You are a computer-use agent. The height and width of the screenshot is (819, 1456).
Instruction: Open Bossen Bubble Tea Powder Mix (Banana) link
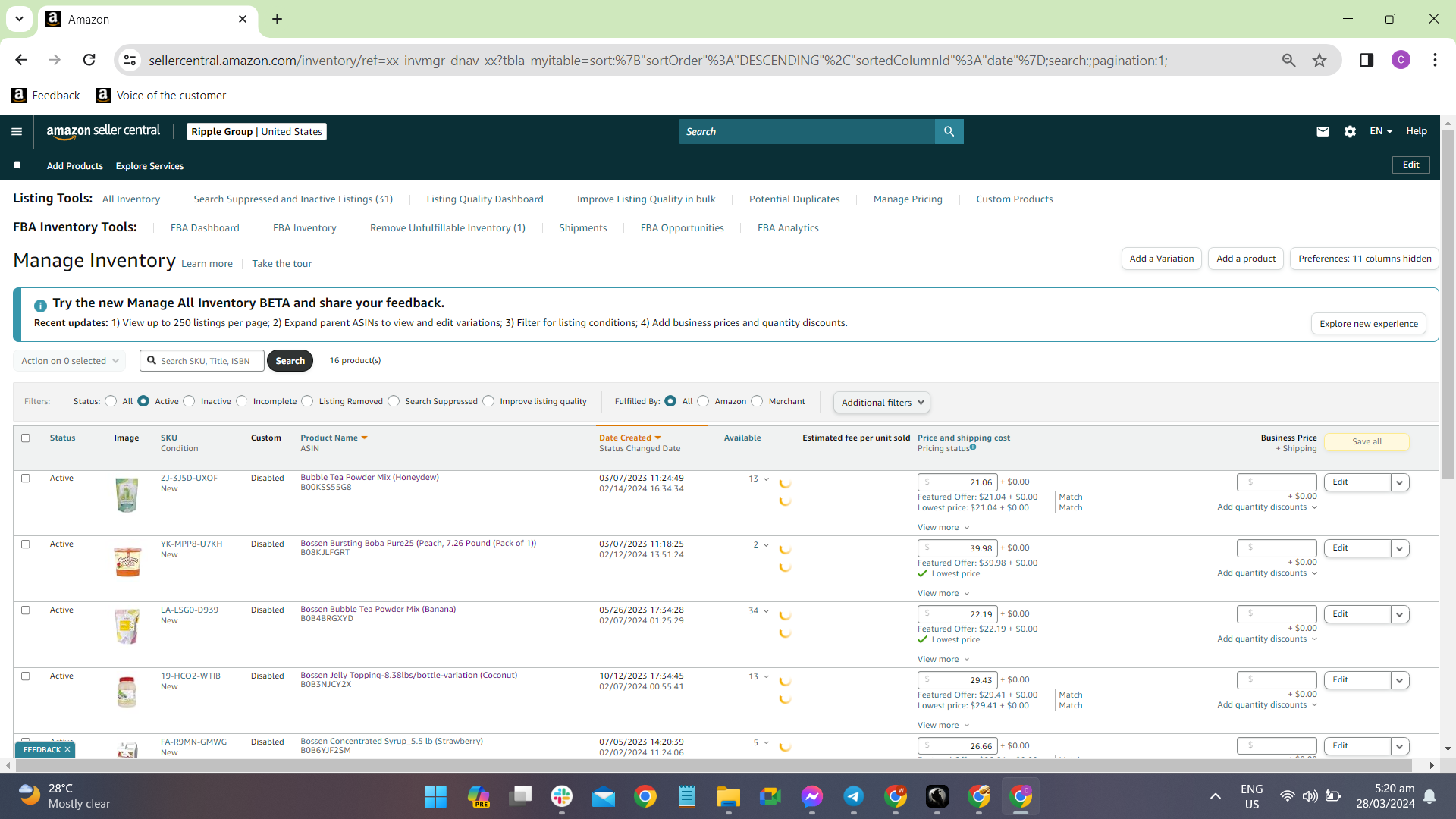(x=378, y=609)
